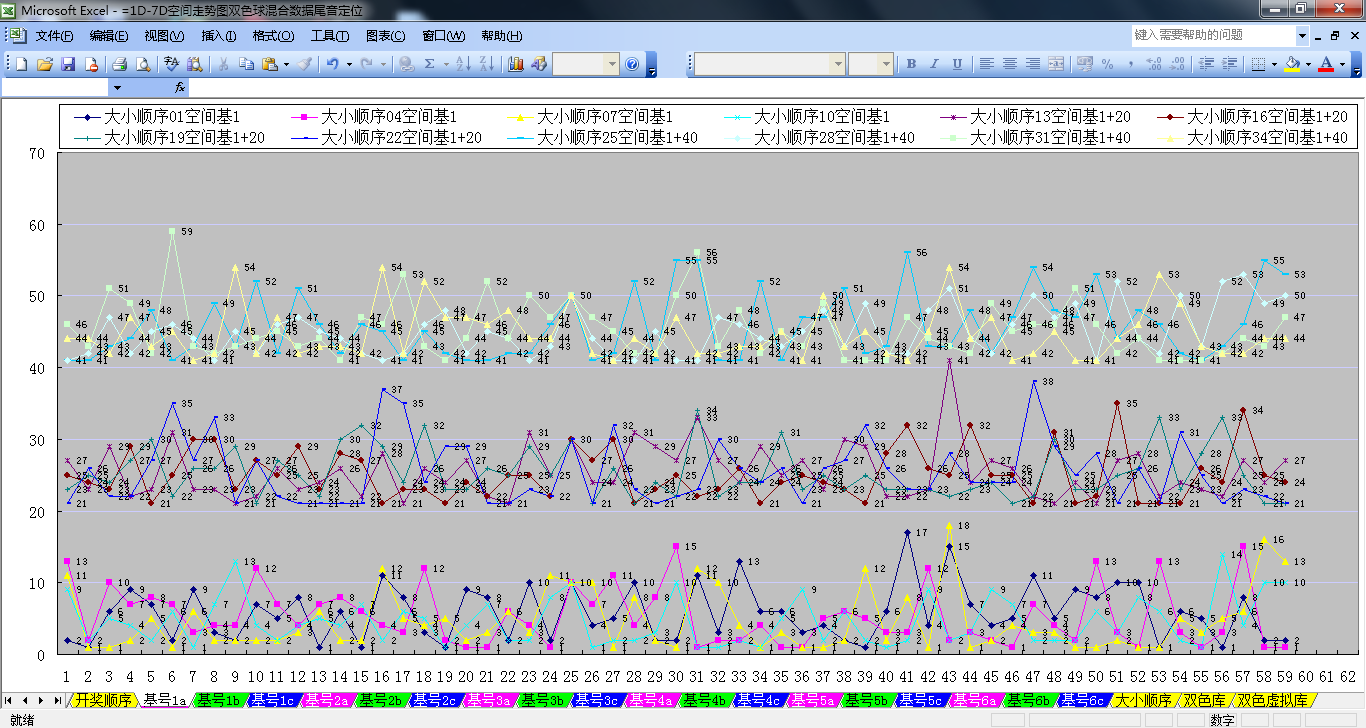Click the AutoSum sigma icon
1366x728 pixels.
(x=430, y=64)
